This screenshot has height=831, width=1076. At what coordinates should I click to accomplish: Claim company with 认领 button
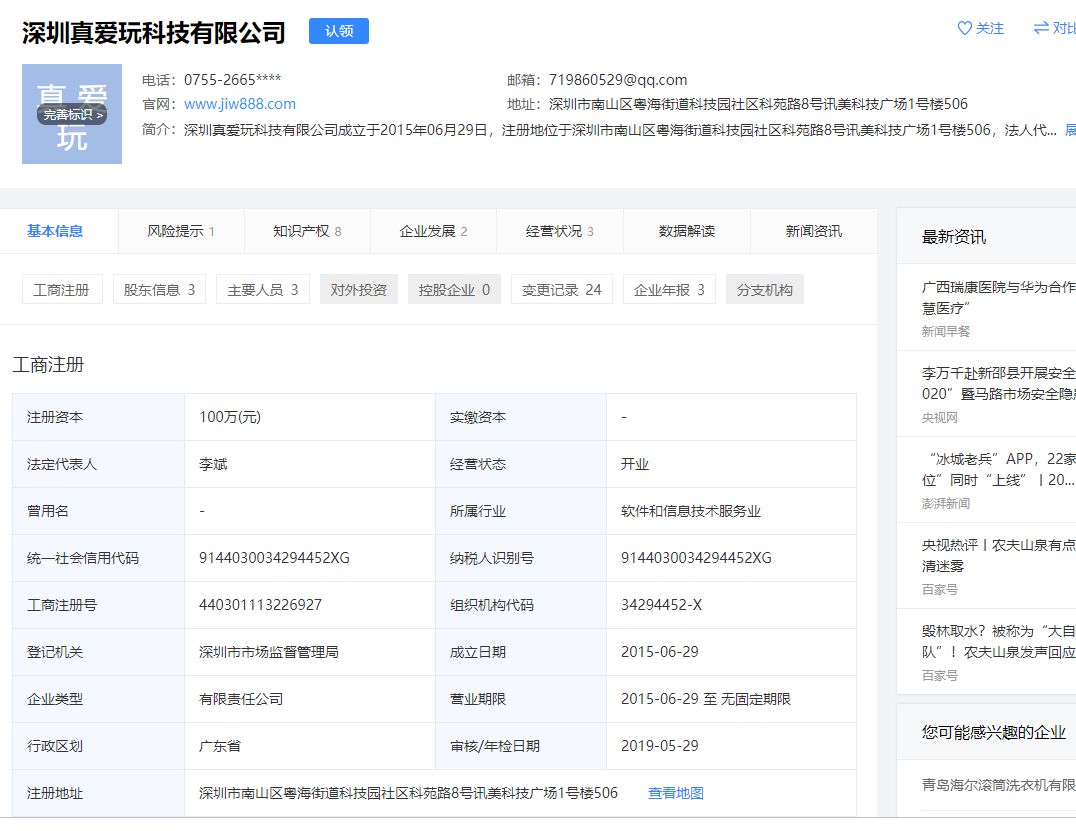(x=339, y=31)
